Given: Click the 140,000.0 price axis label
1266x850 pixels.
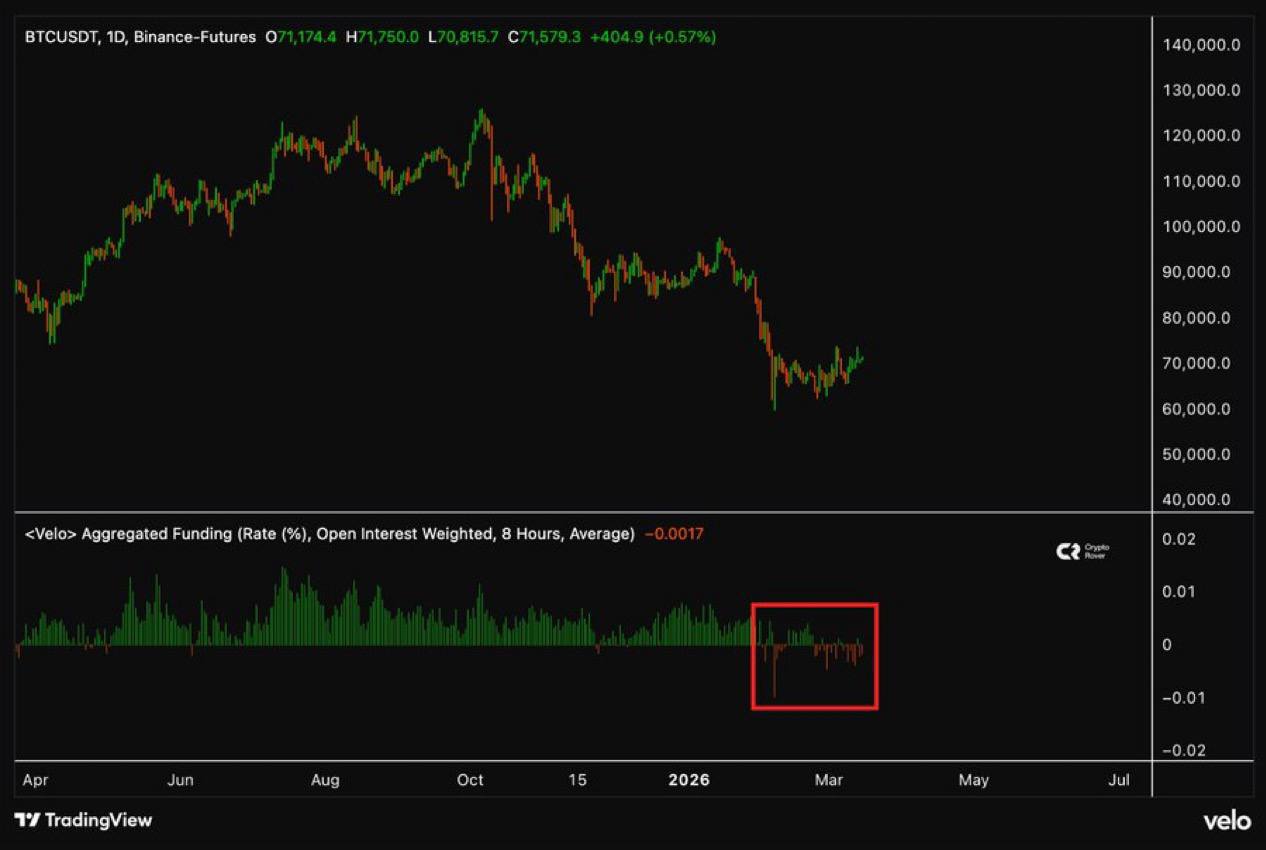Looking at the screenshot, I should pyautogui.click(x=1203, y=45).
